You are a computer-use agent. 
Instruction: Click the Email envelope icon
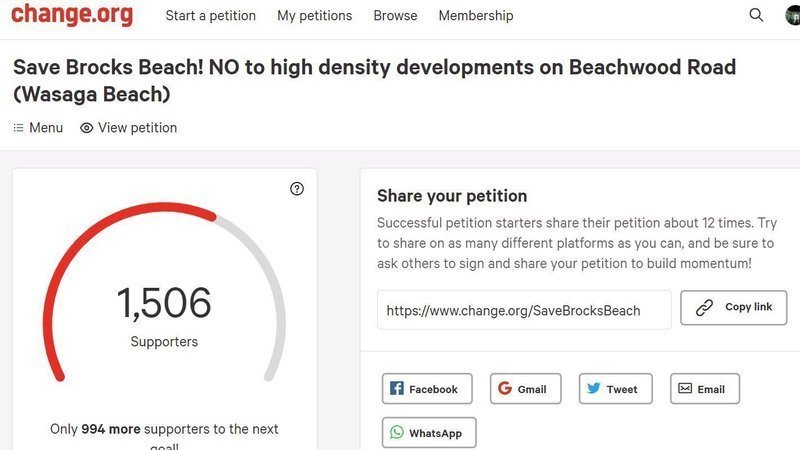tap(685, 389)
